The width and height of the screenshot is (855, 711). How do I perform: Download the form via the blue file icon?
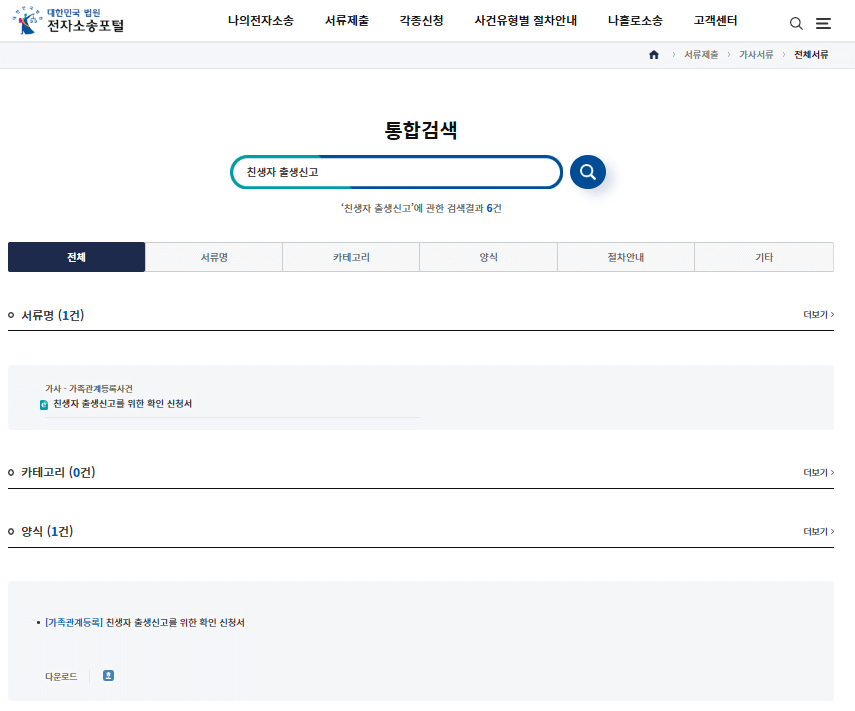[x=108, y=675]
